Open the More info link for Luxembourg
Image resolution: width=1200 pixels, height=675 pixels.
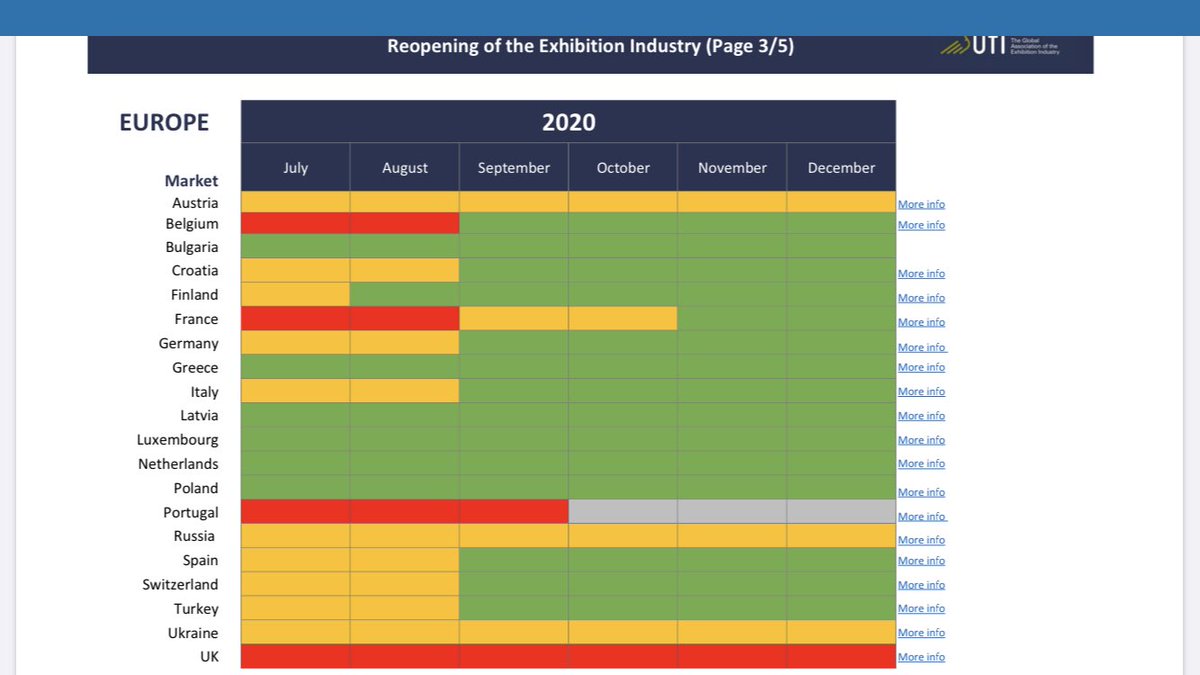coord(921,440)
